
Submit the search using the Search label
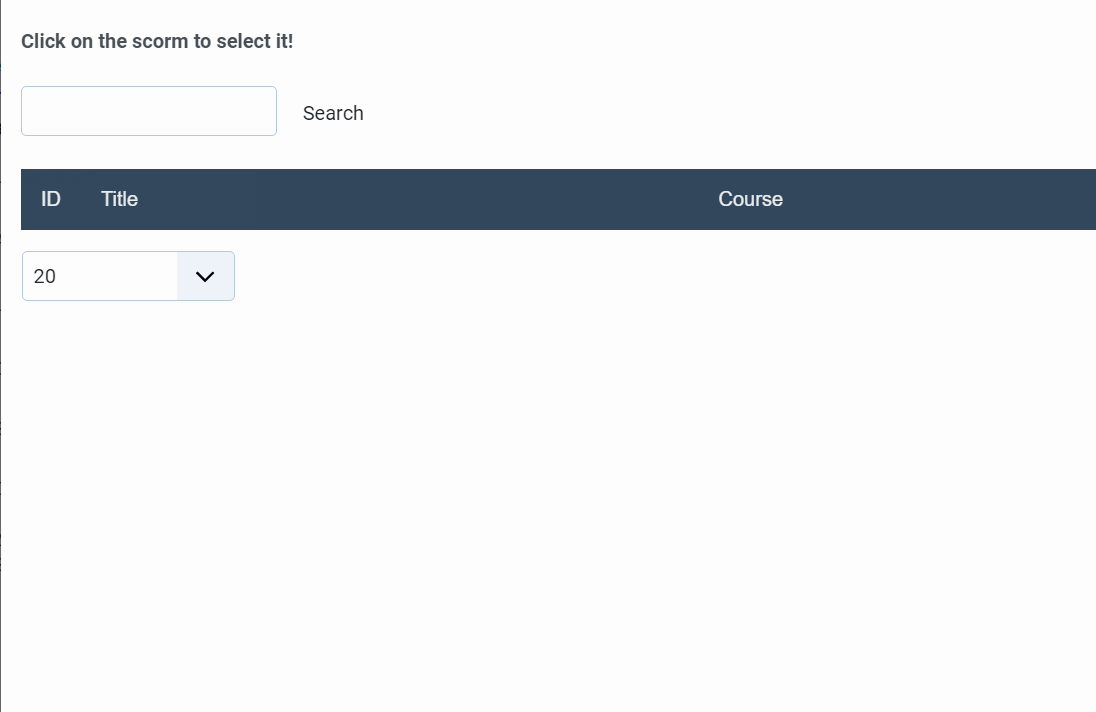[x=333, y=113]
